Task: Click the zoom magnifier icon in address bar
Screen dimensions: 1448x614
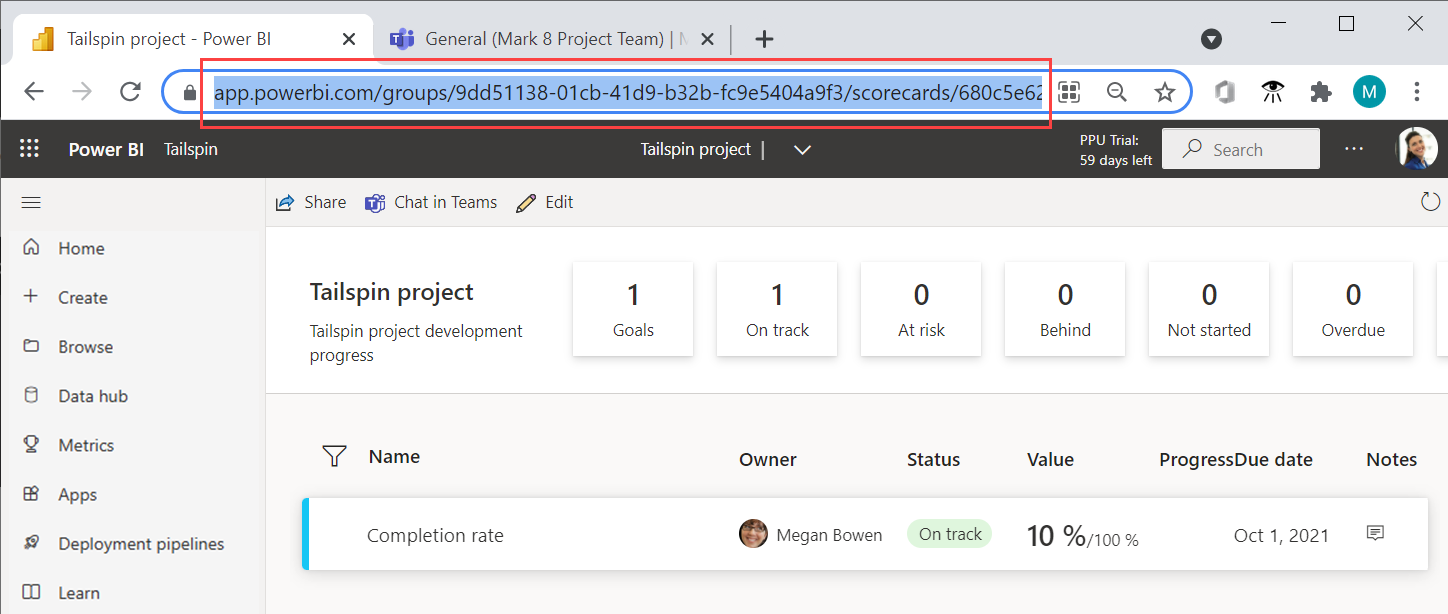Action: point(1117,92)
